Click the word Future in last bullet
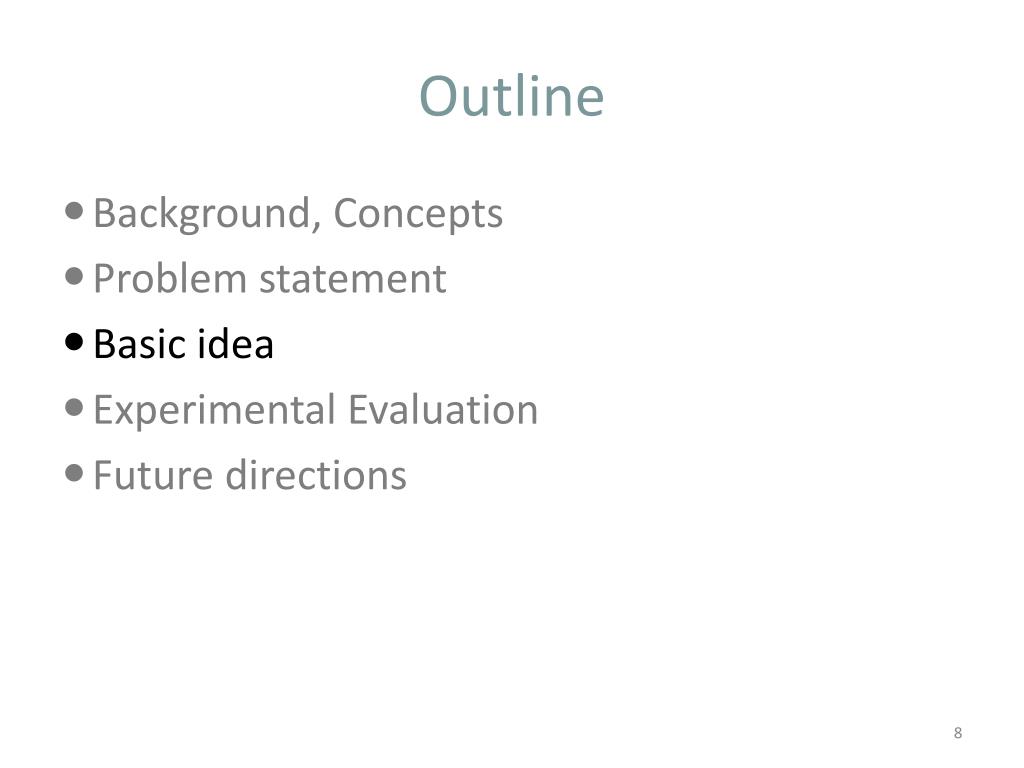Viewport: 1024px width, 768px height. (153, 475)
